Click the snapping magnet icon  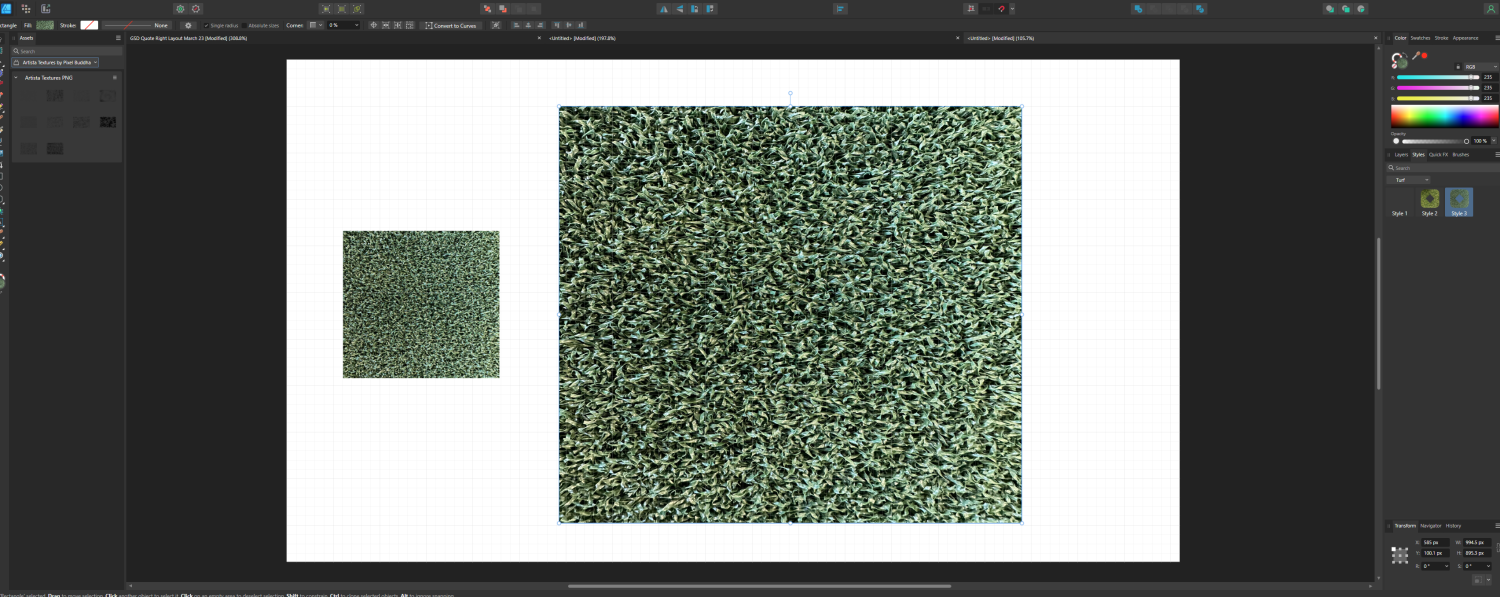click(1001, 8)
